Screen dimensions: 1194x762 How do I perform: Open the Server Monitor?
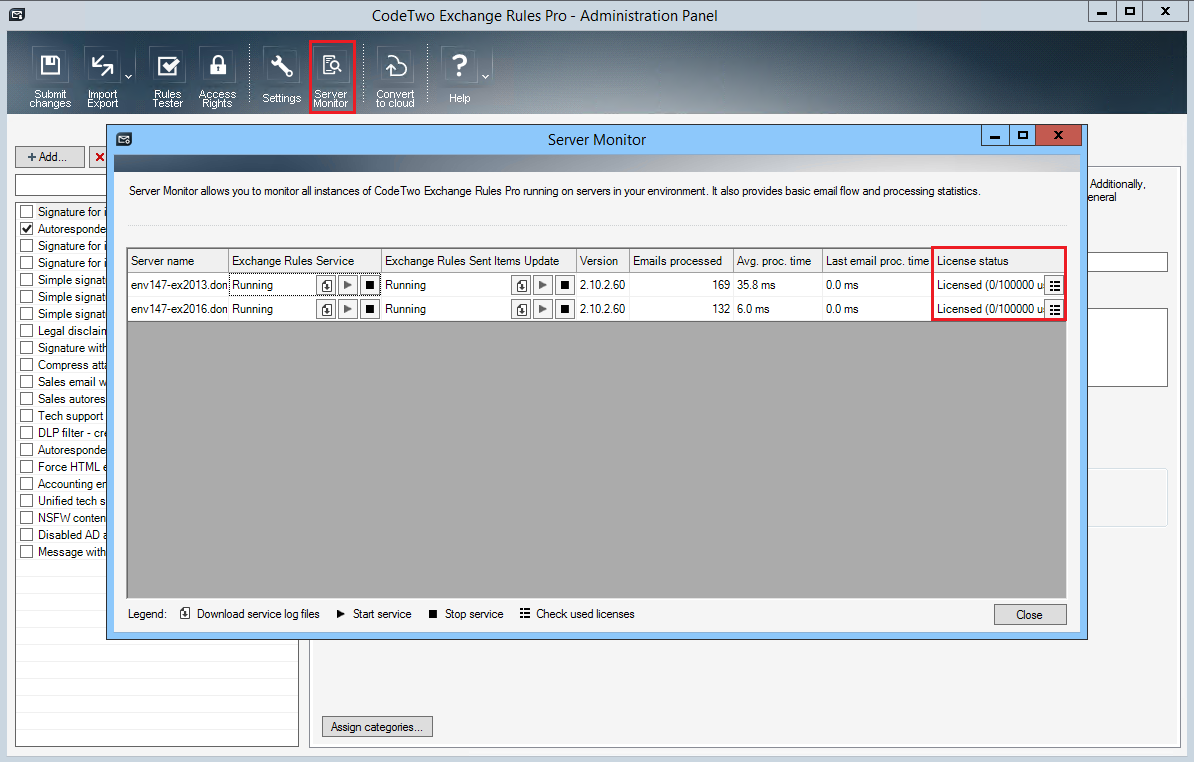(x=331, y=75)
